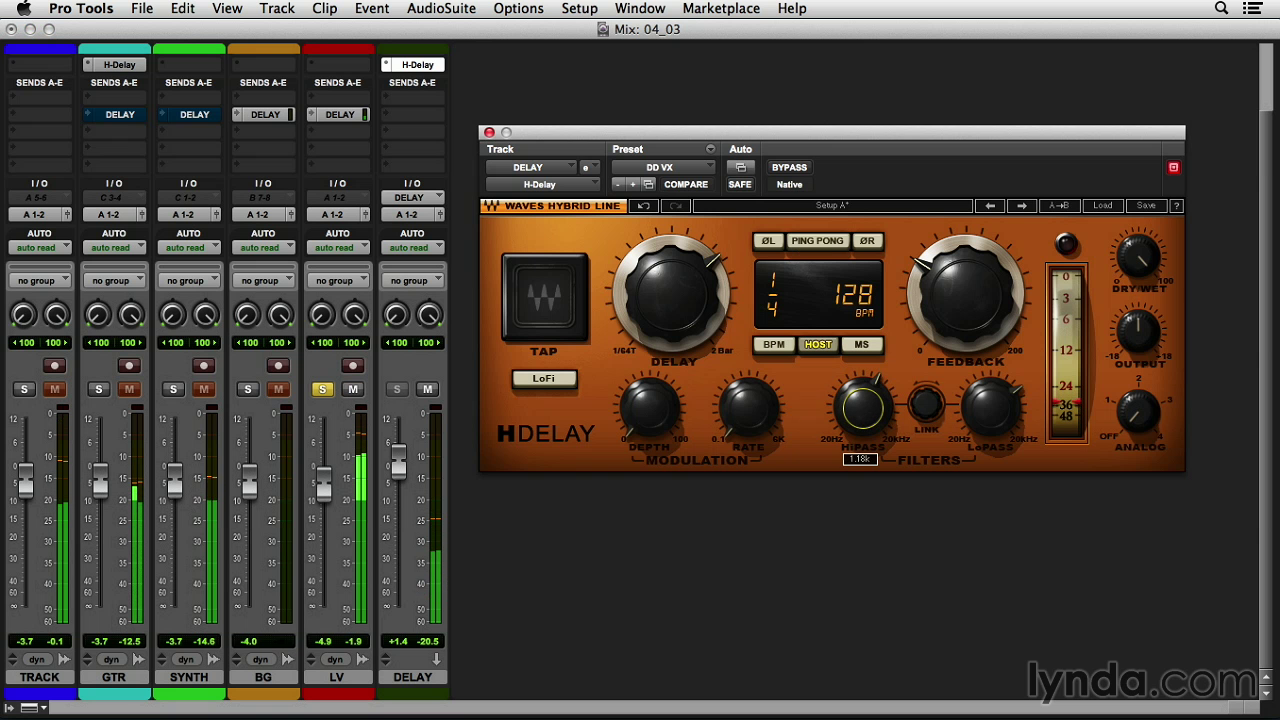This screenshot has height=720, width=1280.
Task: Open the A 1-2 output selector on the SYNTH channel
Action: (188, 215)
